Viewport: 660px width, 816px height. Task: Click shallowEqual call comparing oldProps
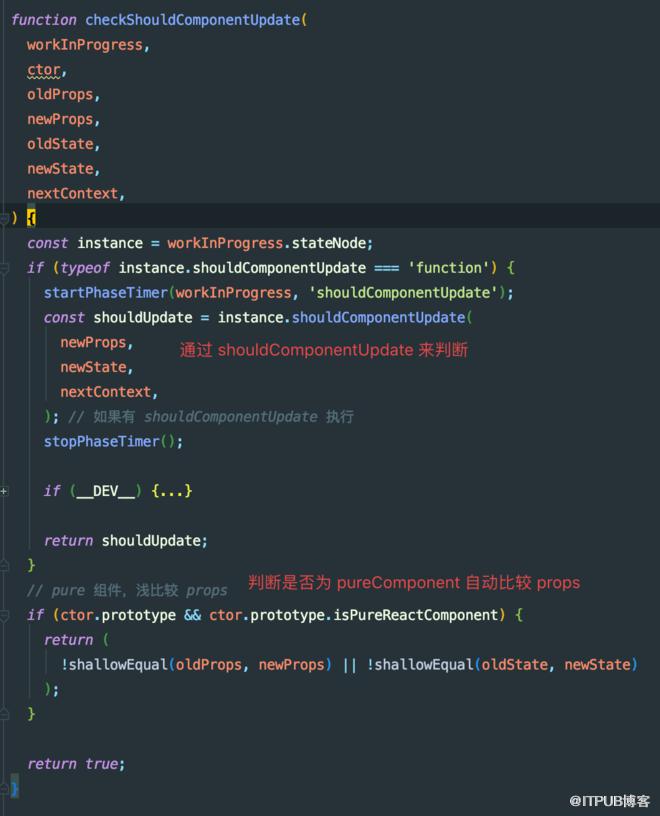[118, 665]
